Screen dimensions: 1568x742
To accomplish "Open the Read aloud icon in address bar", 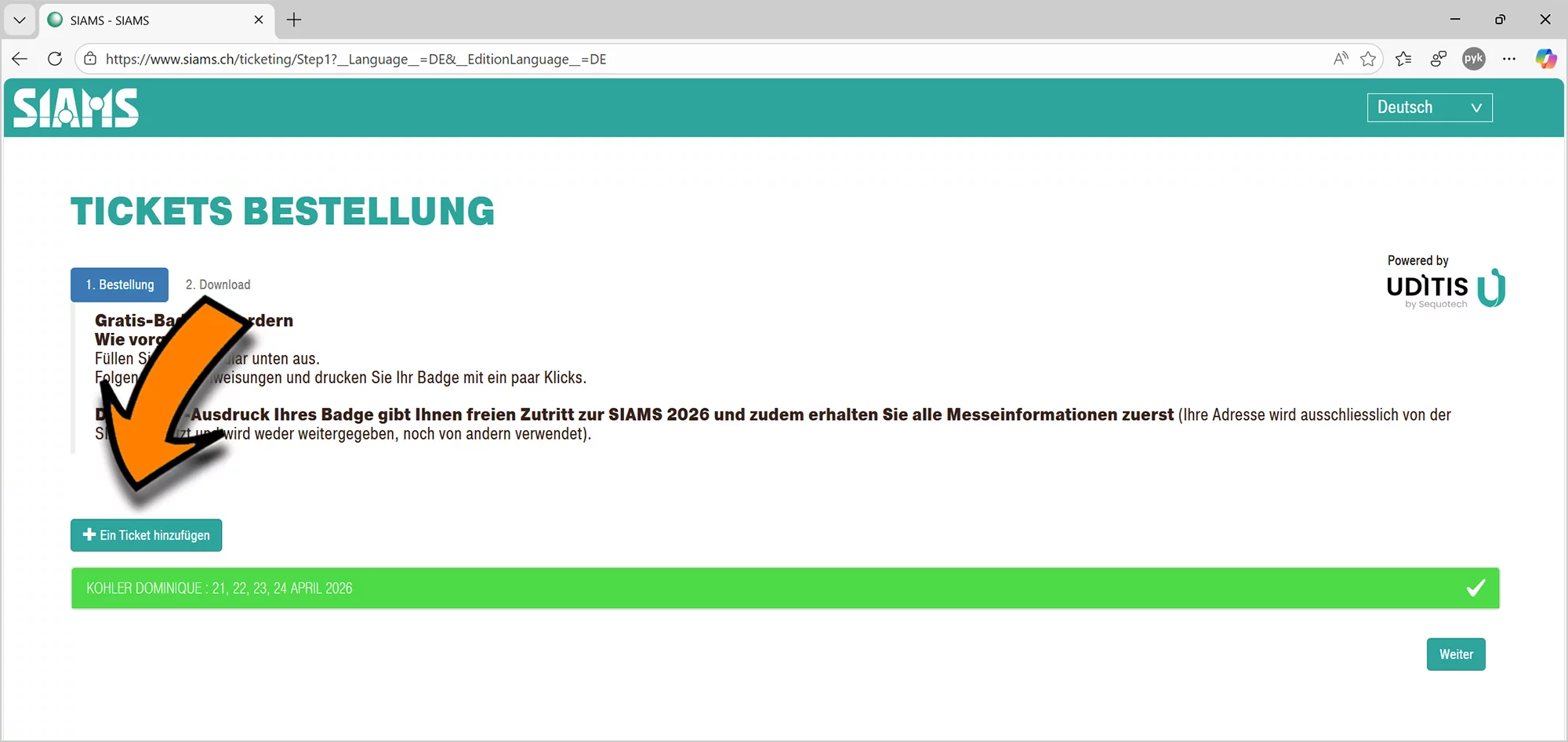I will point(1341,59).
